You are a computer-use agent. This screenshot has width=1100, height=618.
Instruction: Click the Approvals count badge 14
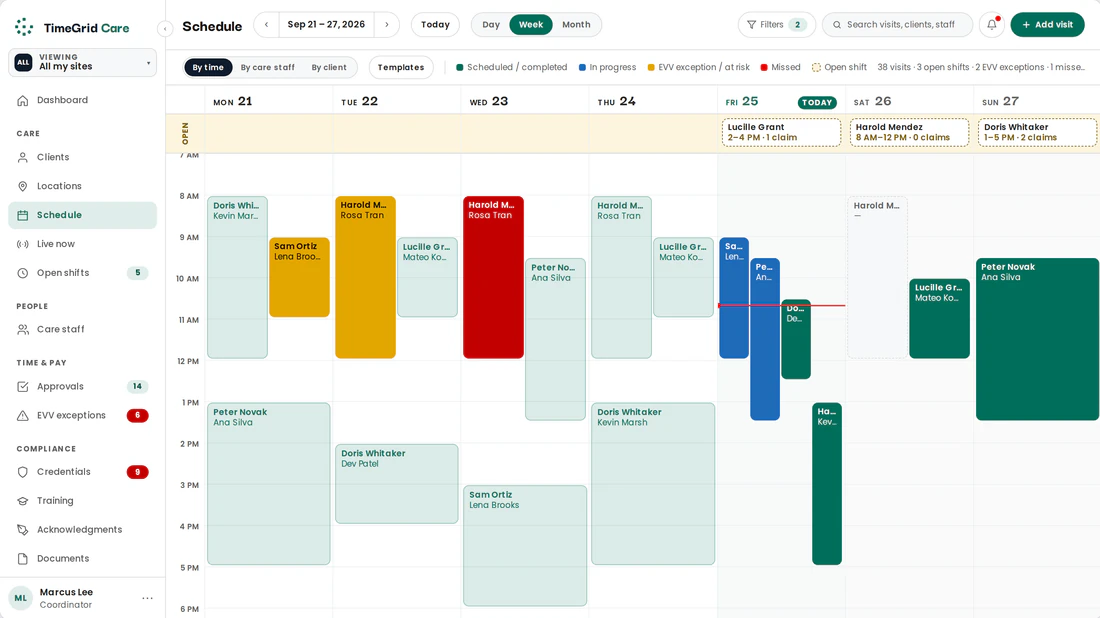coord(138,387)
